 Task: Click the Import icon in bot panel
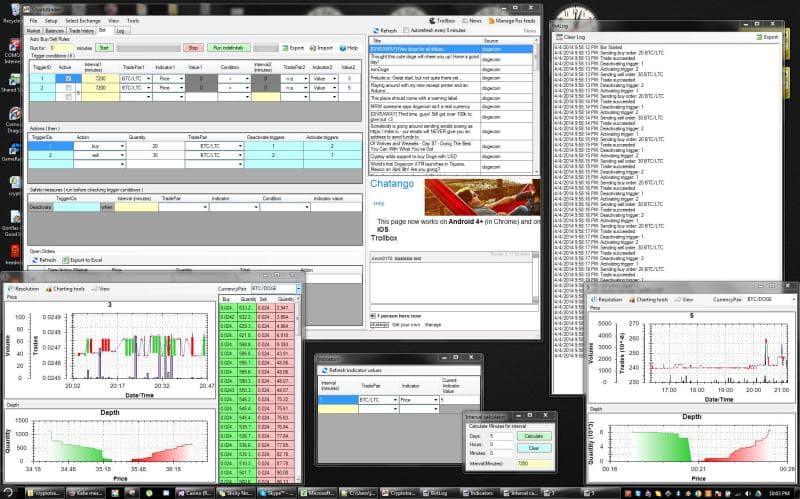point(321,47)
